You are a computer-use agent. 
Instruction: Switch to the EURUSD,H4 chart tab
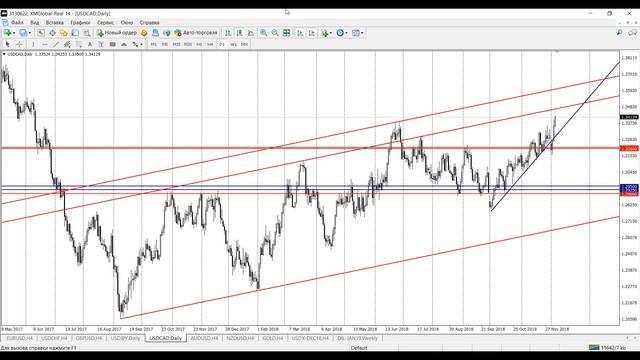20,338
